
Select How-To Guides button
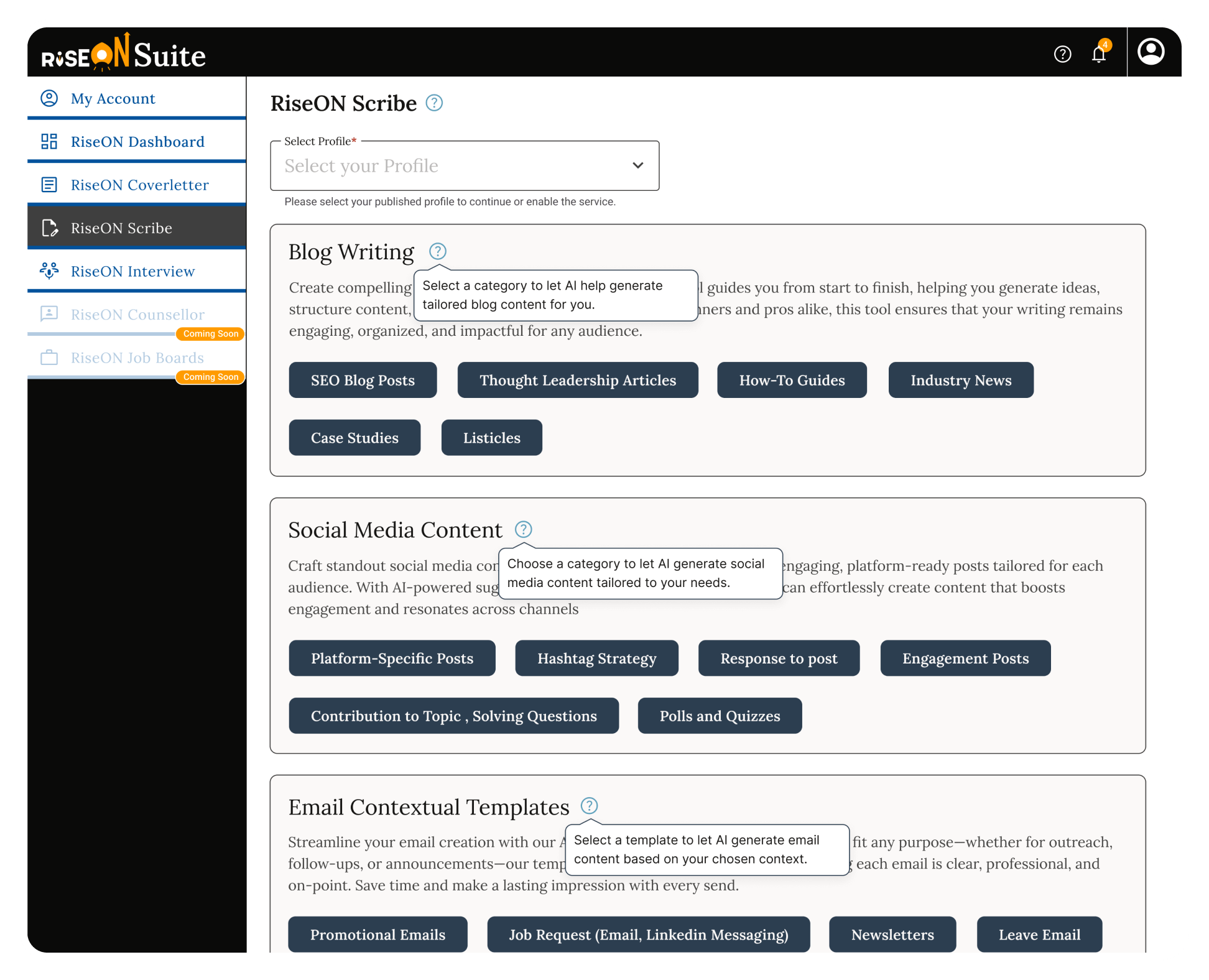792,380
